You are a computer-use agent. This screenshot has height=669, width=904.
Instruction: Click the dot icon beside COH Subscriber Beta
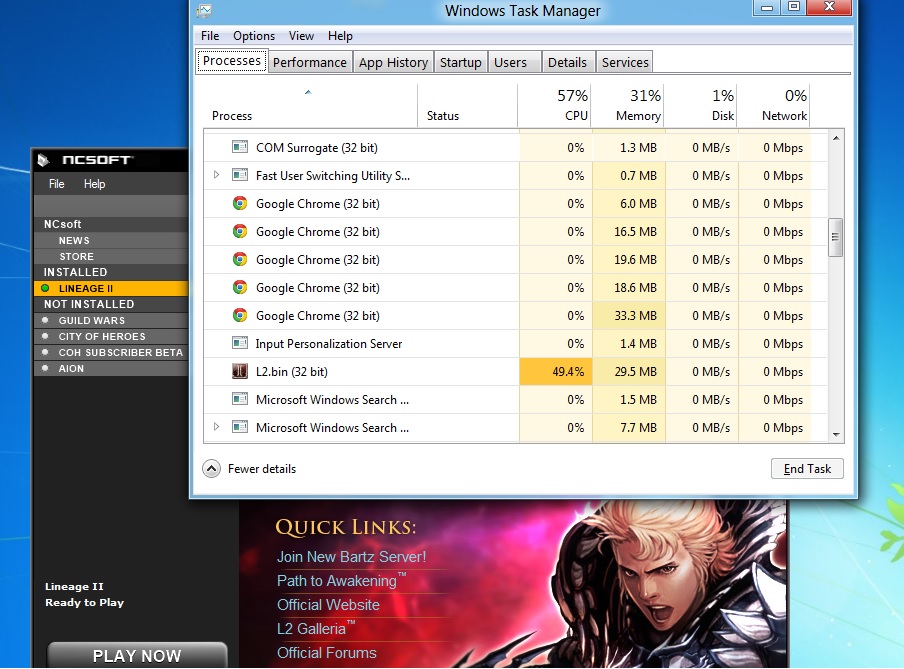pyautogui.click(x=45, y=352)
